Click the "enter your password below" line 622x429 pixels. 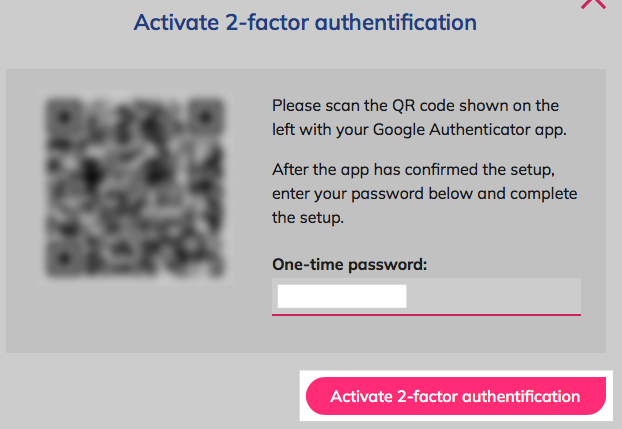(x=424, y=194)
